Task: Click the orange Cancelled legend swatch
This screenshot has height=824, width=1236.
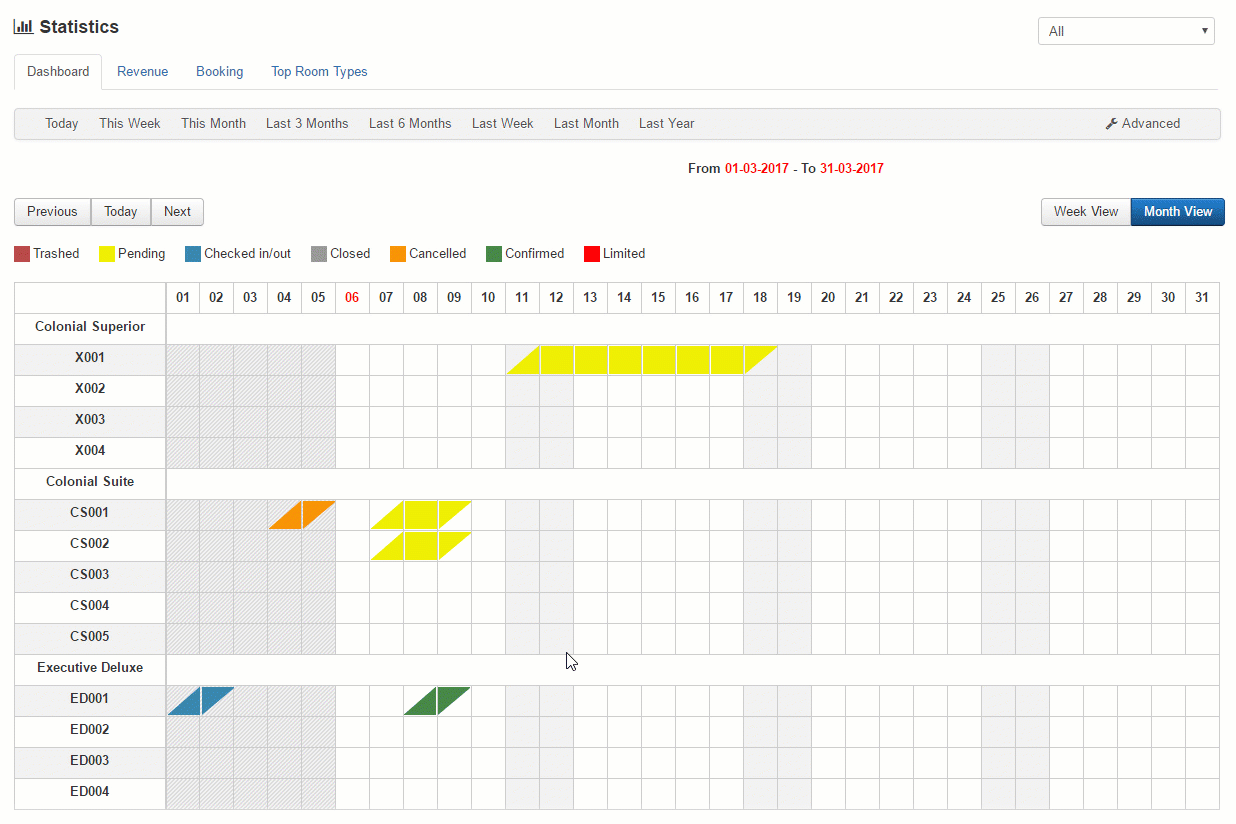Action: [x=398, y=254]
